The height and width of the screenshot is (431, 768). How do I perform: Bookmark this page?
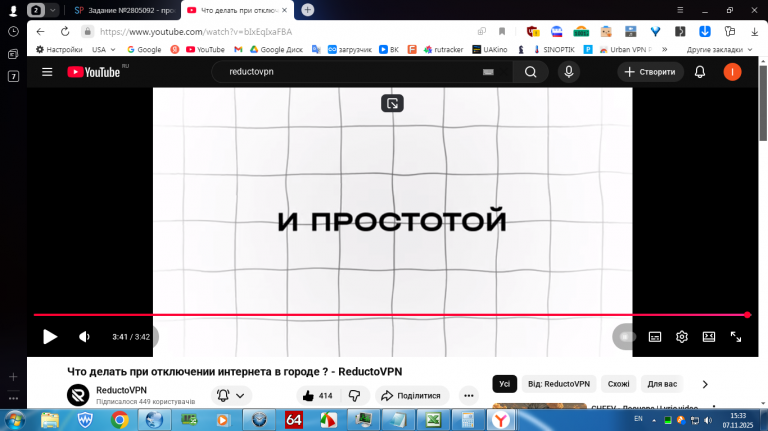502,32
